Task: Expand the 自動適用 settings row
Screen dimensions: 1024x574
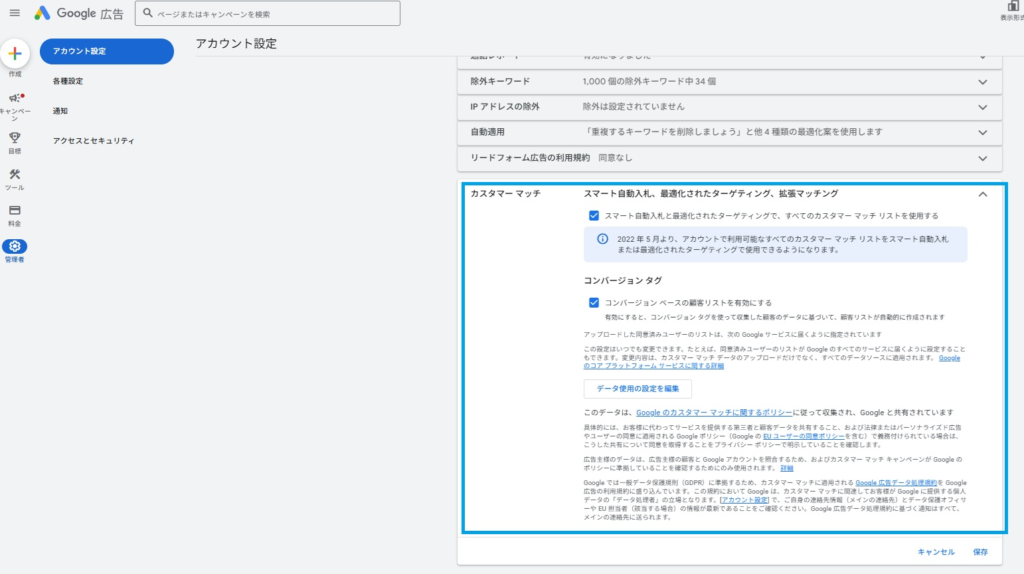Action: tap(983, 132)
